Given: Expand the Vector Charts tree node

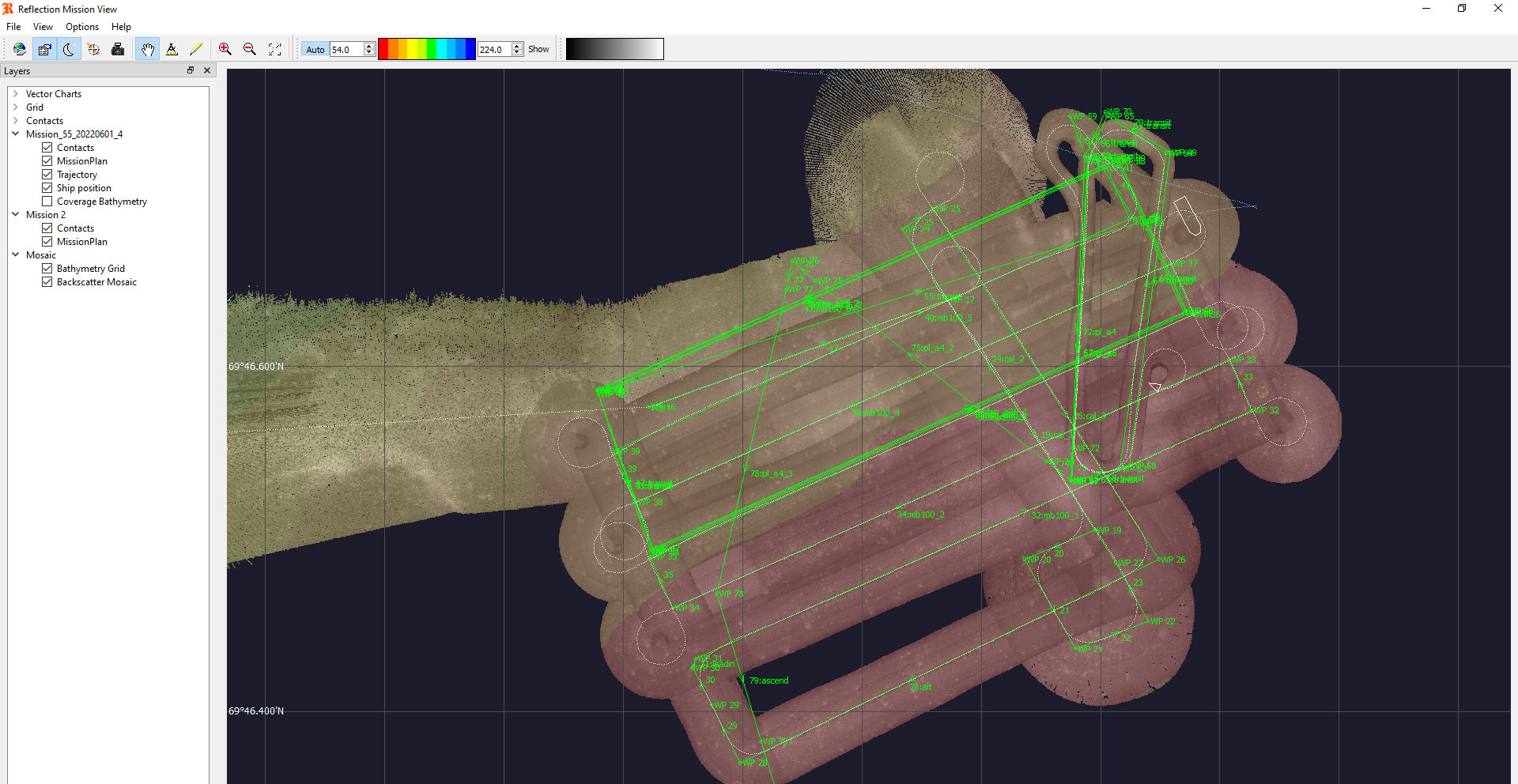Looking at the screenshot, I should 15,93.
